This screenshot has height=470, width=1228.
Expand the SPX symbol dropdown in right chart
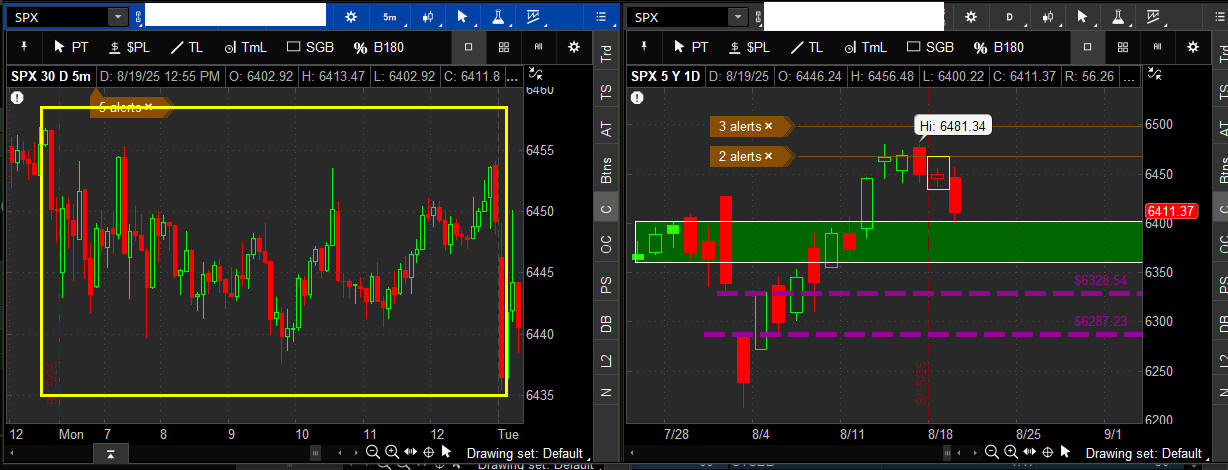click(738, 17)
